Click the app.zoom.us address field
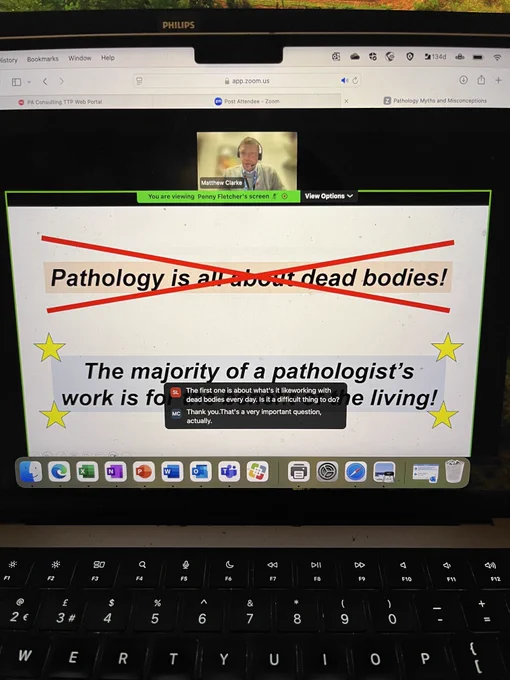The height and width of the screenshot is (680, 510). click(x=247, y=81)
